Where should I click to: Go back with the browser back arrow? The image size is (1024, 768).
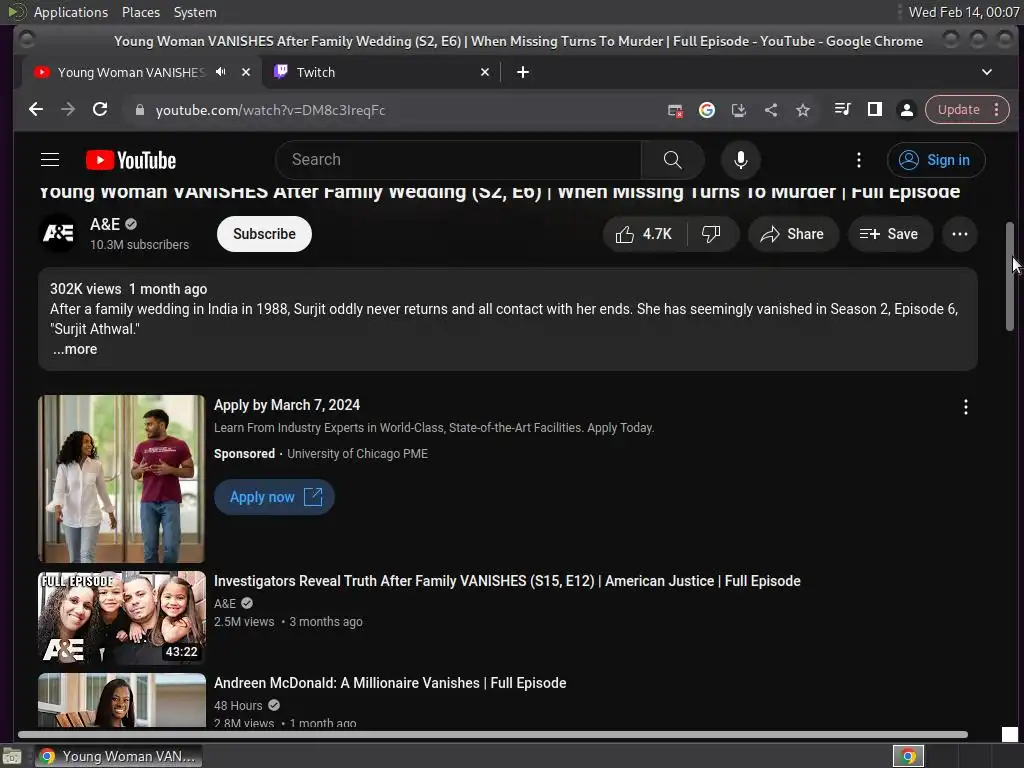coord(36,110)
